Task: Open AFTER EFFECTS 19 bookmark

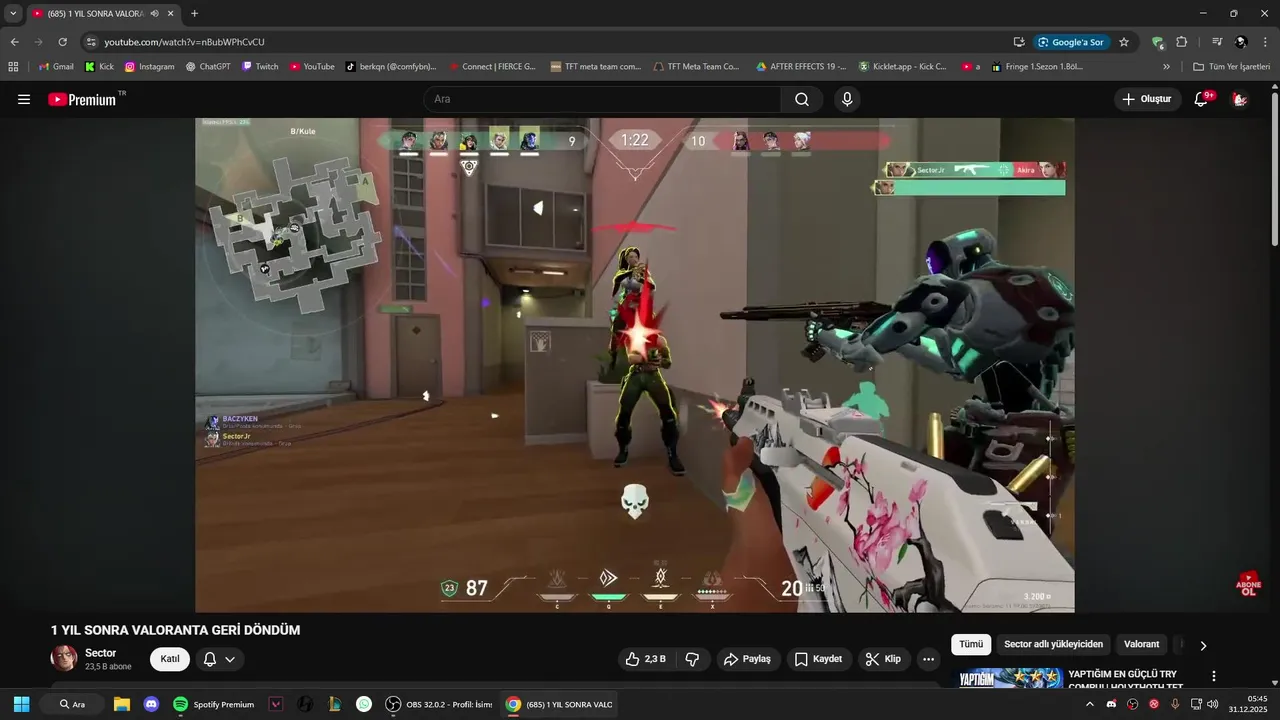Action: 800,66
